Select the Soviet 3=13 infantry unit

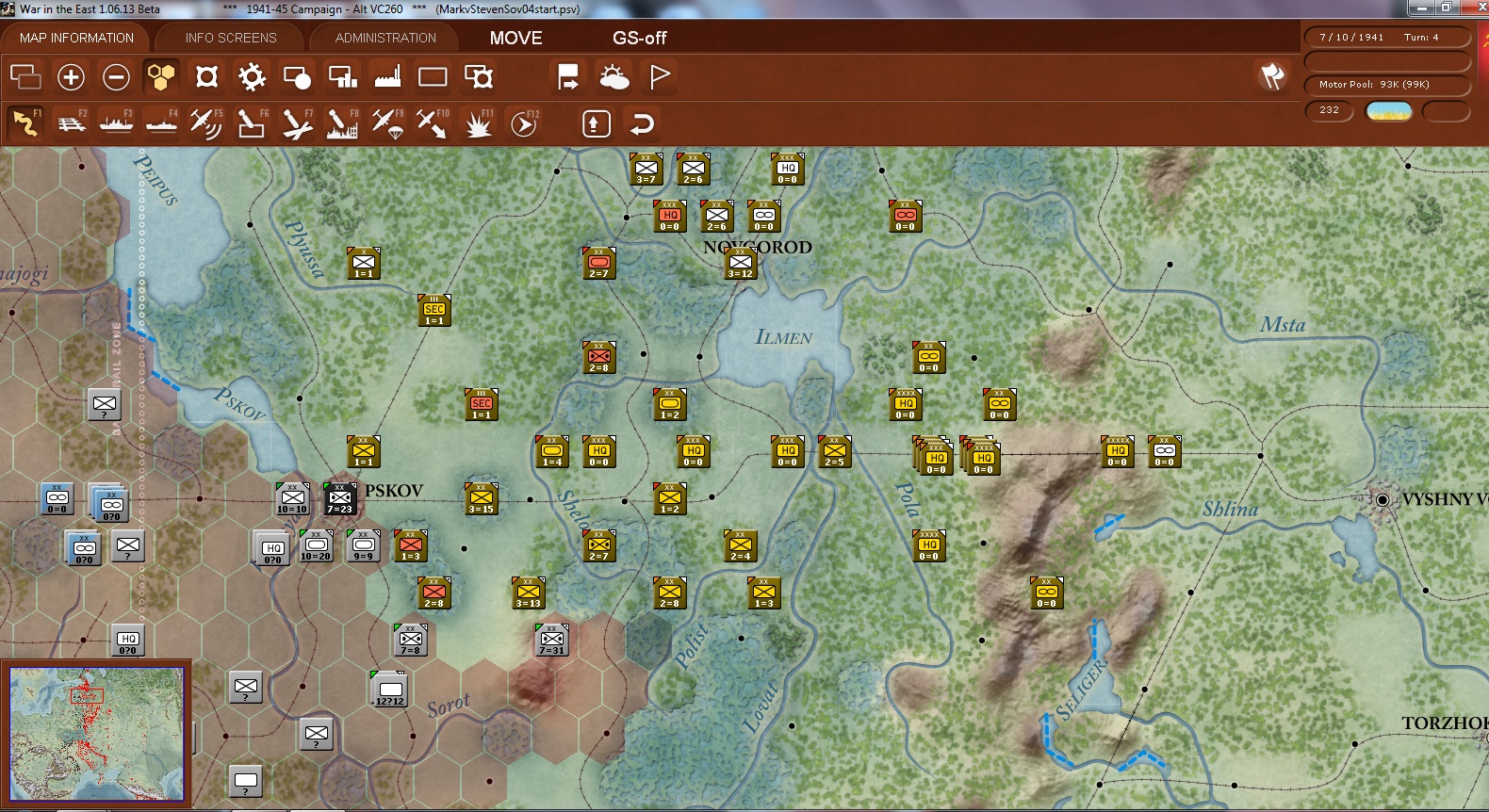528,593
